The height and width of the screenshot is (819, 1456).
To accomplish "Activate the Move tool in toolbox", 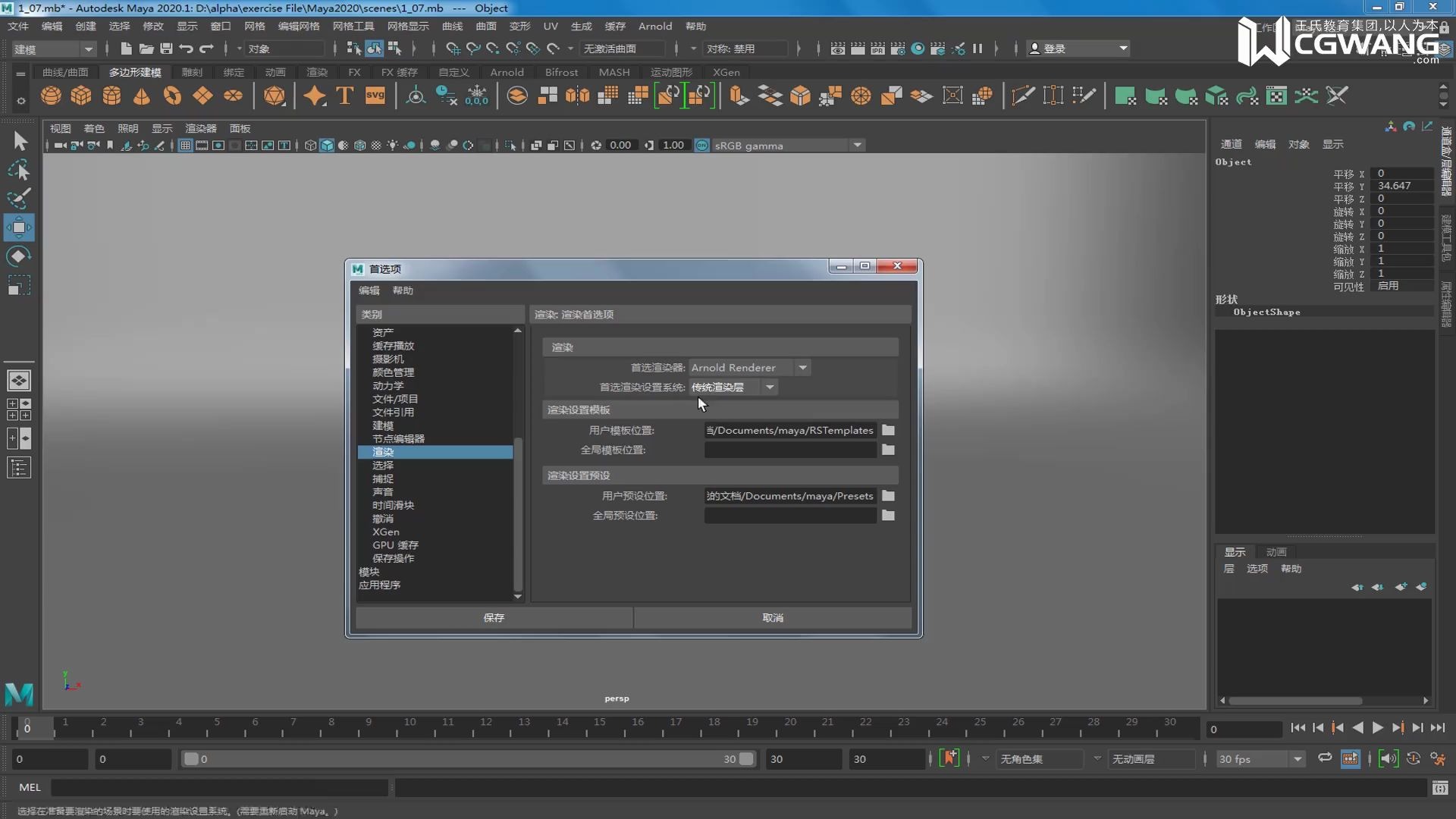I will pyautogui.click(x=19, y=227).
